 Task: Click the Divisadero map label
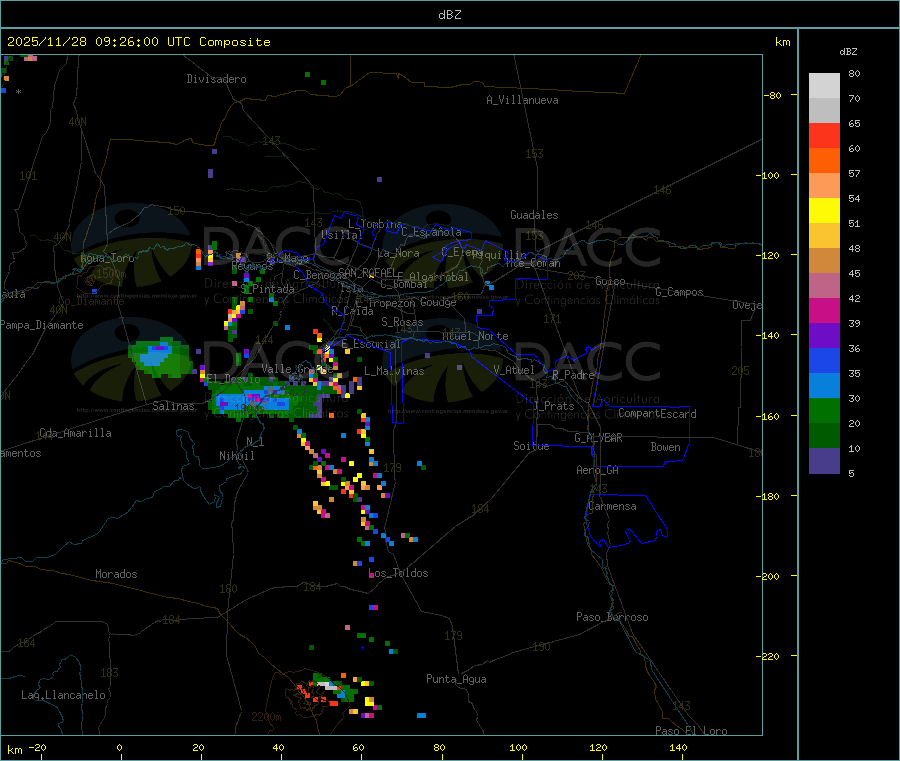[216, 79]
